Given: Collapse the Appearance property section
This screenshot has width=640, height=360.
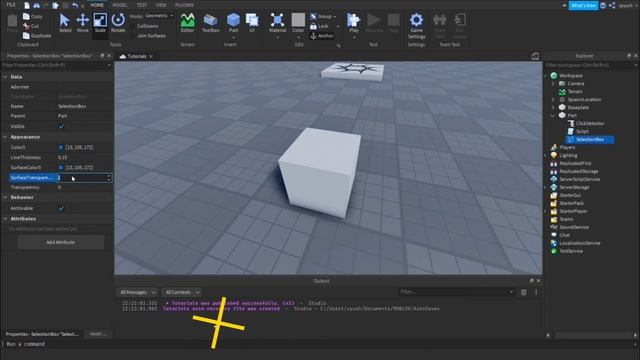Looking at the screenshot, I should pyautogui.click(x=5, y=137).
